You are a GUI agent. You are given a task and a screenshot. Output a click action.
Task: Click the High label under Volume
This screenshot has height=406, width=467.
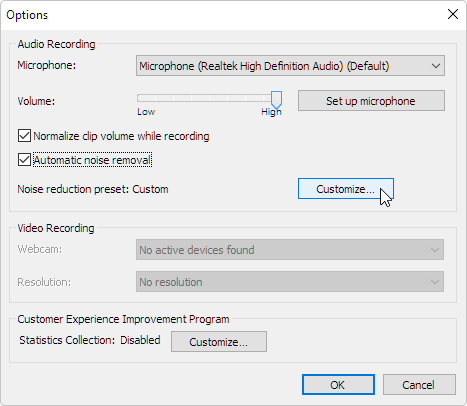271,112
